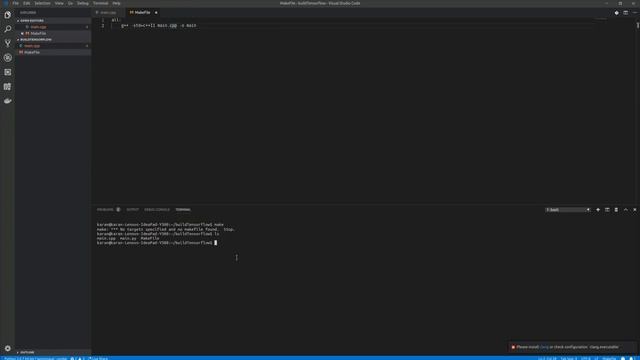640x360 pixels.
Task: Select the terminal shell dropdown '1: bash'
Action: [568, 210]
